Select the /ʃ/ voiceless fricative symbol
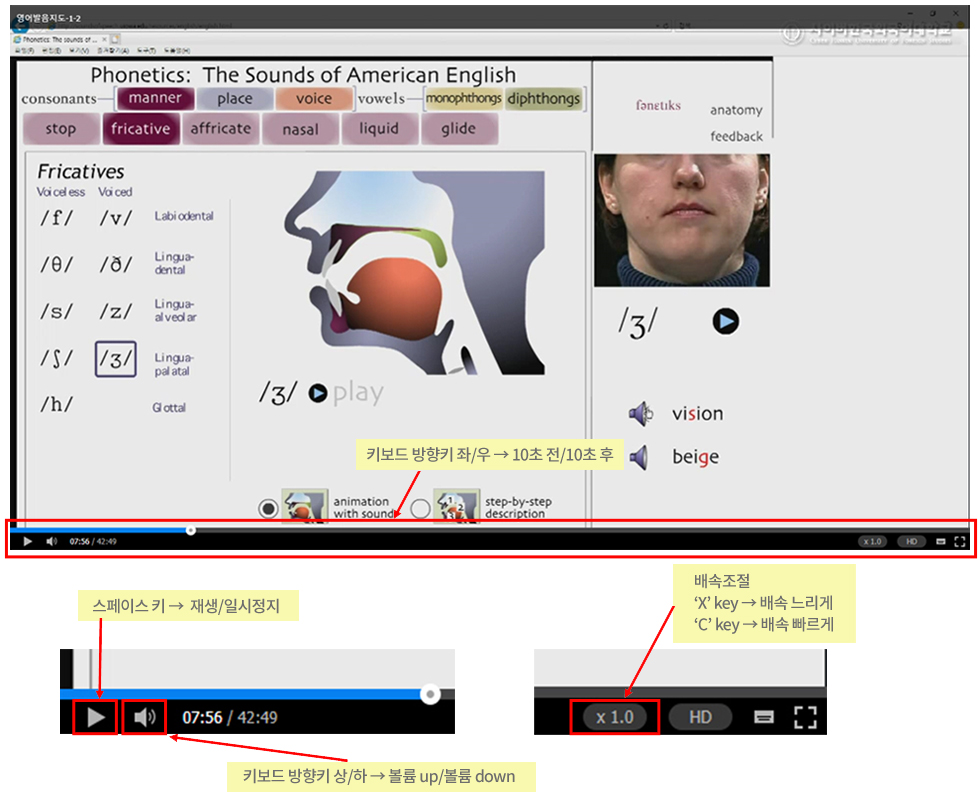Viewport: 980px width, 800px height. point(56,358)
